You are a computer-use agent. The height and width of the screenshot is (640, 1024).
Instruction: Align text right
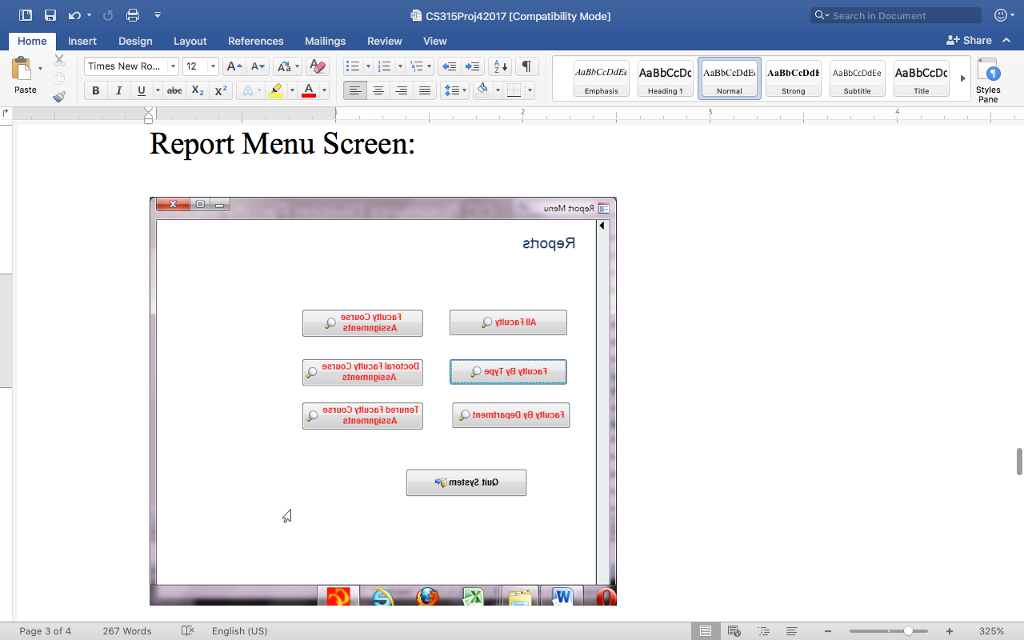pyautogui.click(x=401, y=91)
